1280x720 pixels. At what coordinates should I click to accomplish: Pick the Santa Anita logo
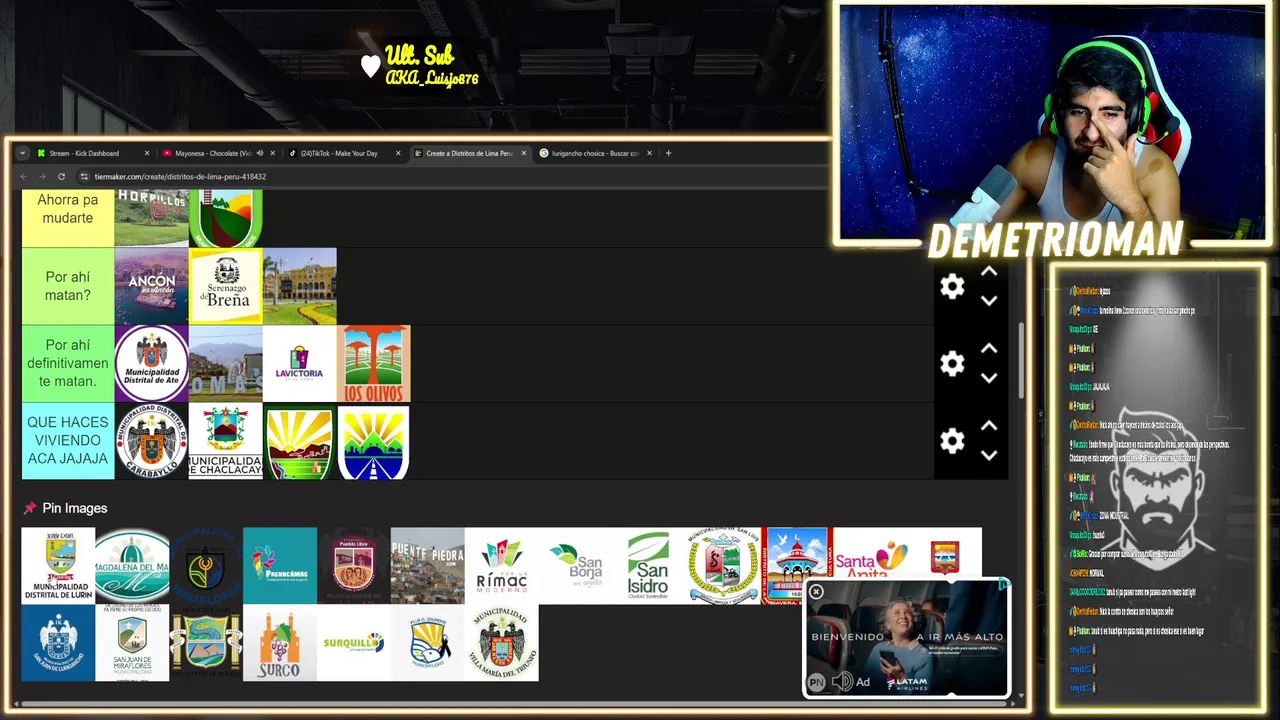(870, 555)
